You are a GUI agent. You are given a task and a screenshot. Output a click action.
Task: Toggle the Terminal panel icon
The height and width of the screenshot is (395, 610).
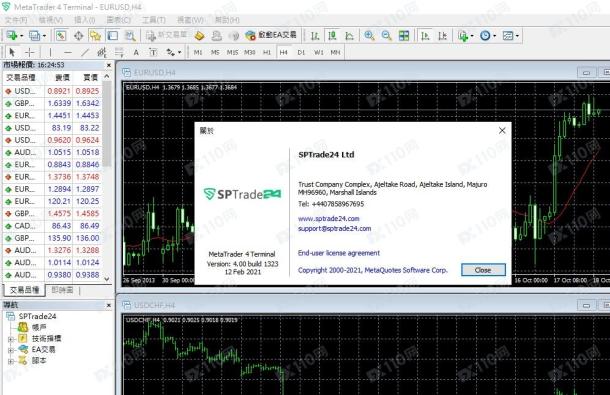pos(112,36)
